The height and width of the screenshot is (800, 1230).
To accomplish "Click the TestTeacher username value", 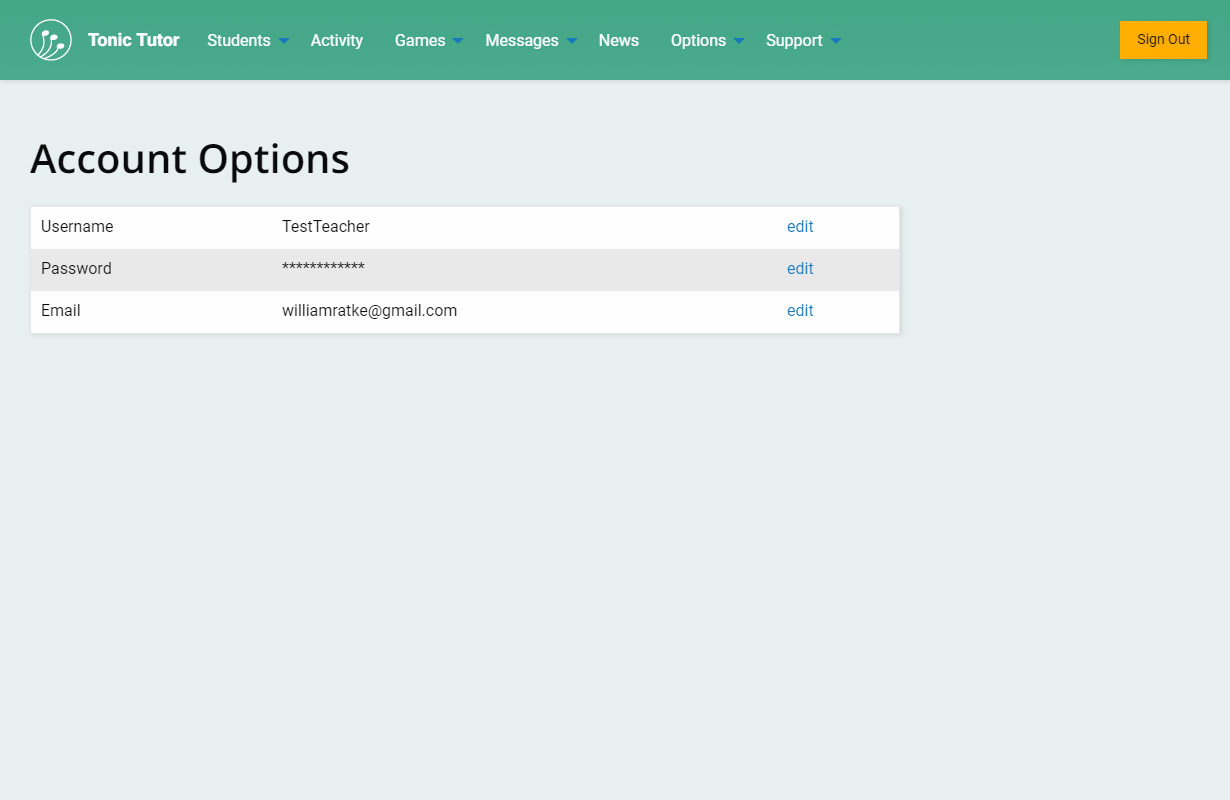I will [x=325, y=227].
